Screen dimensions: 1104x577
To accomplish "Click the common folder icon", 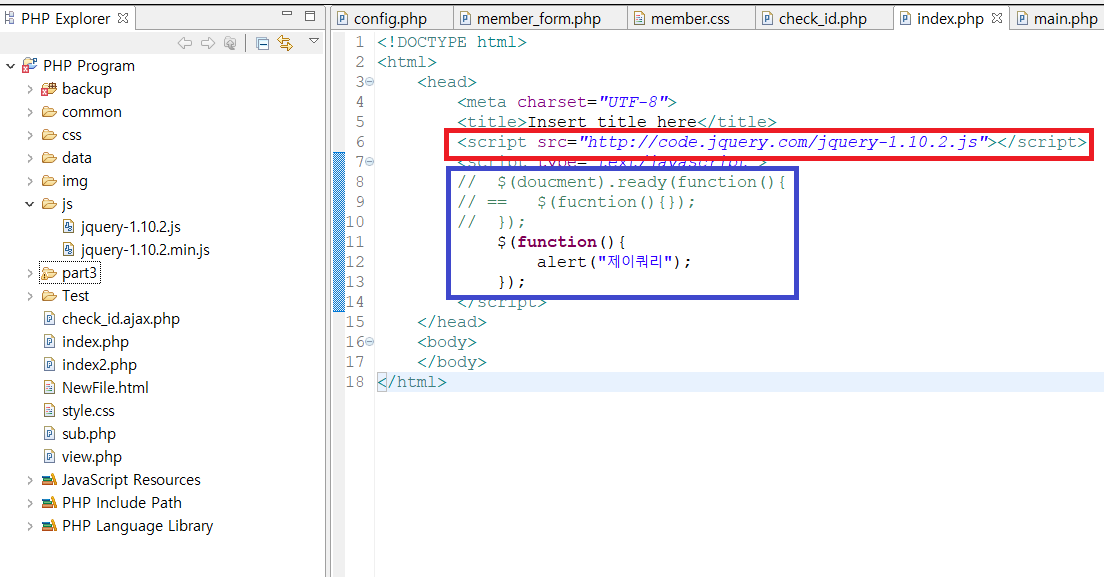I will 49,112.
